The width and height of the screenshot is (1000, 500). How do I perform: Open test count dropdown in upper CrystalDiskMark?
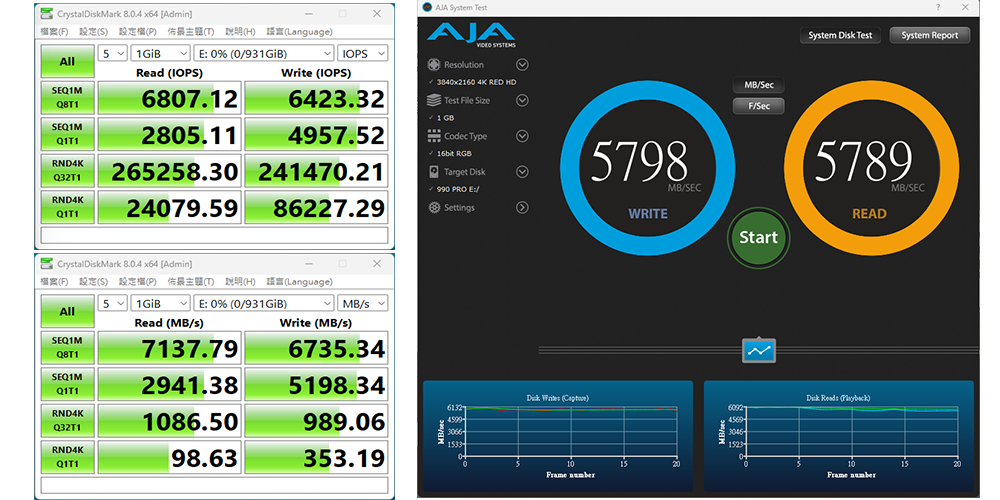coord(113,54)
